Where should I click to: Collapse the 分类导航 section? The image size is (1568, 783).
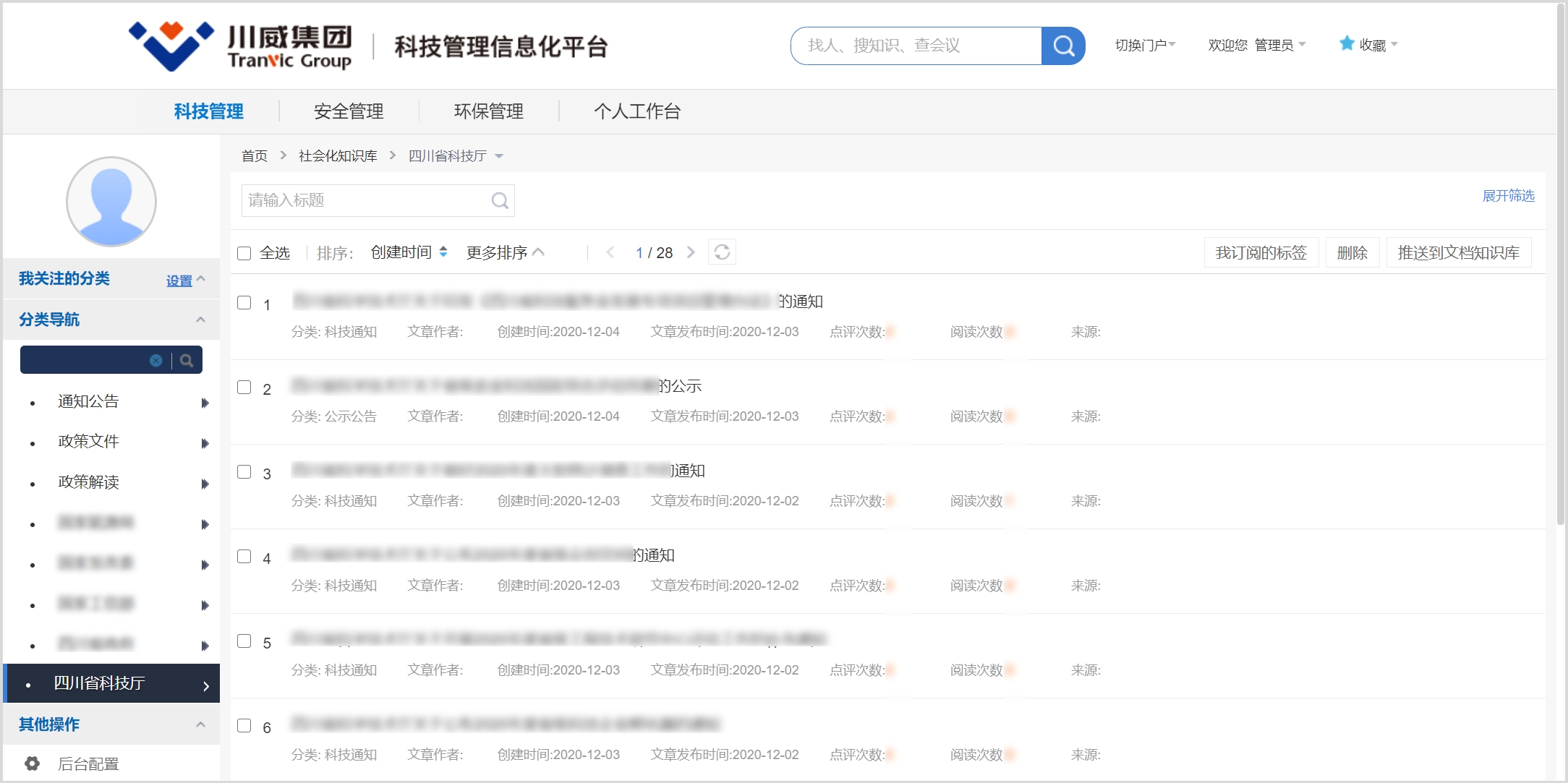click(201, 320)
